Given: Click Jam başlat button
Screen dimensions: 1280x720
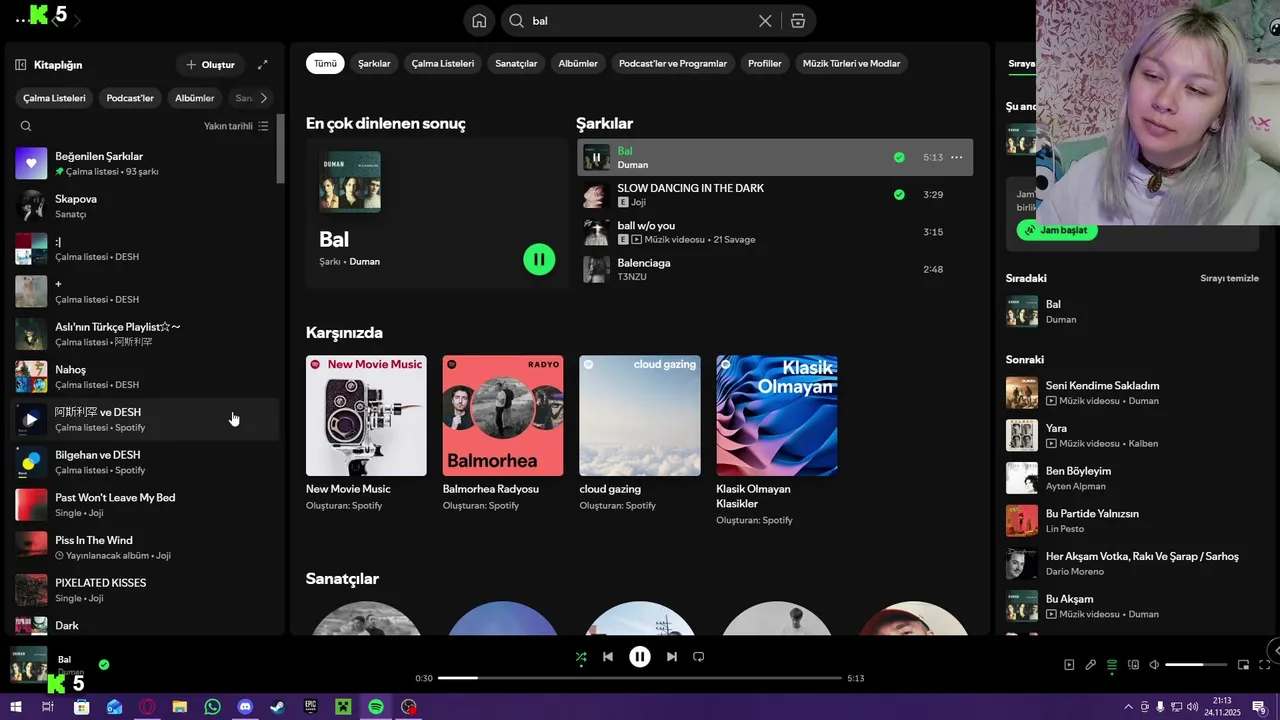Looking at the screenshot, I should coord(1057,230).
